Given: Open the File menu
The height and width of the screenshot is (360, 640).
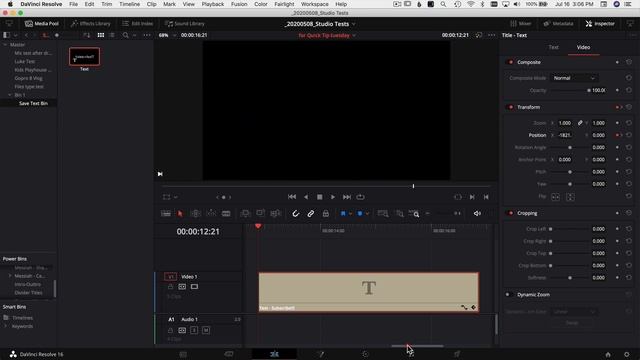Looking at the screenshot, I should (x=73, y=4).
